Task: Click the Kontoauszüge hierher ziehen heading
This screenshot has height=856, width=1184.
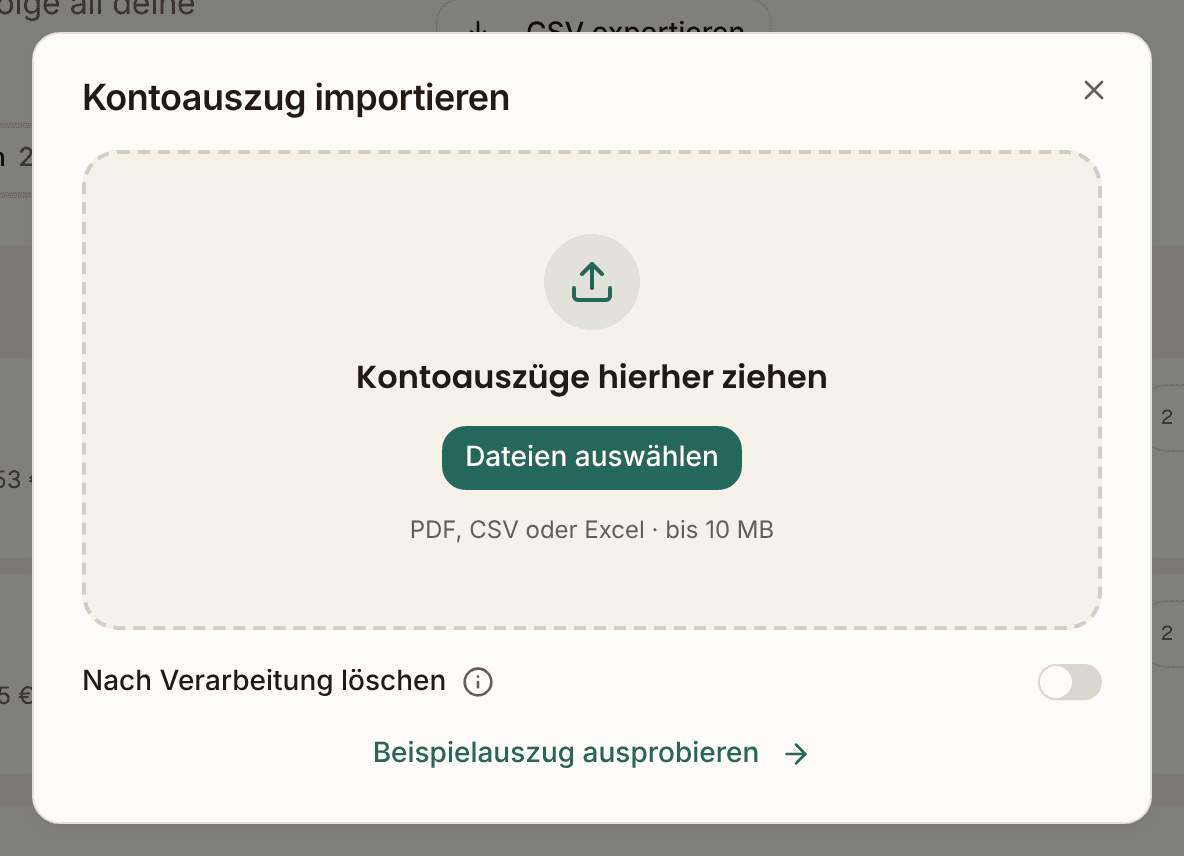Action: click(x=592, y=377)
